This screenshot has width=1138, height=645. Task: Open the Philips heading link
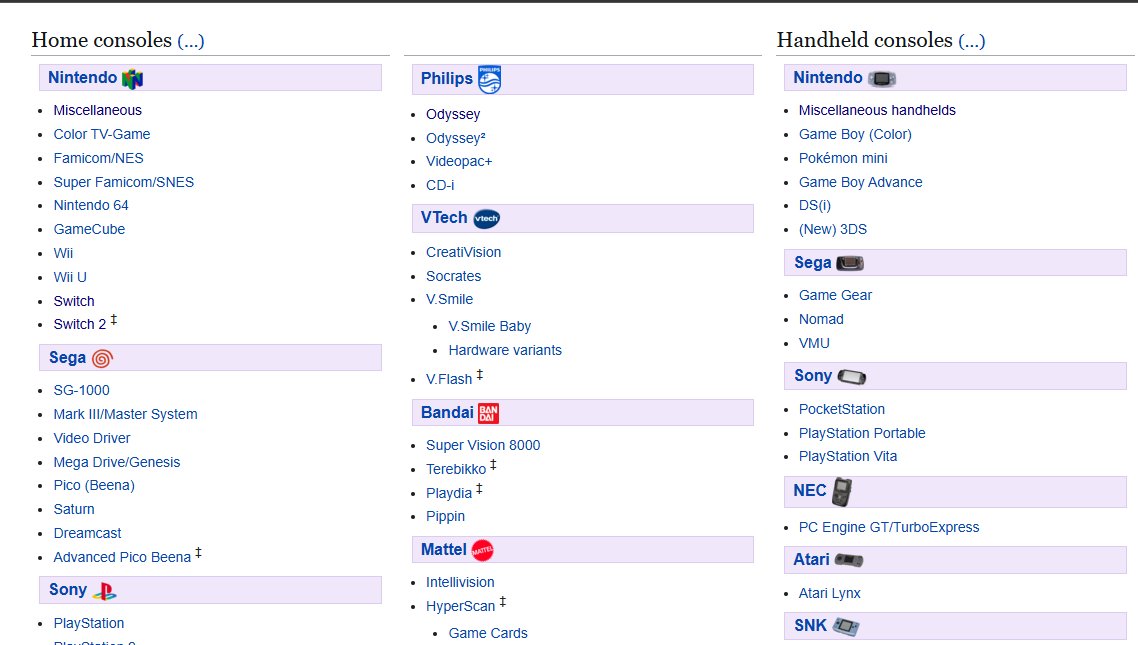pyautogui.click(x=446, y=78)
